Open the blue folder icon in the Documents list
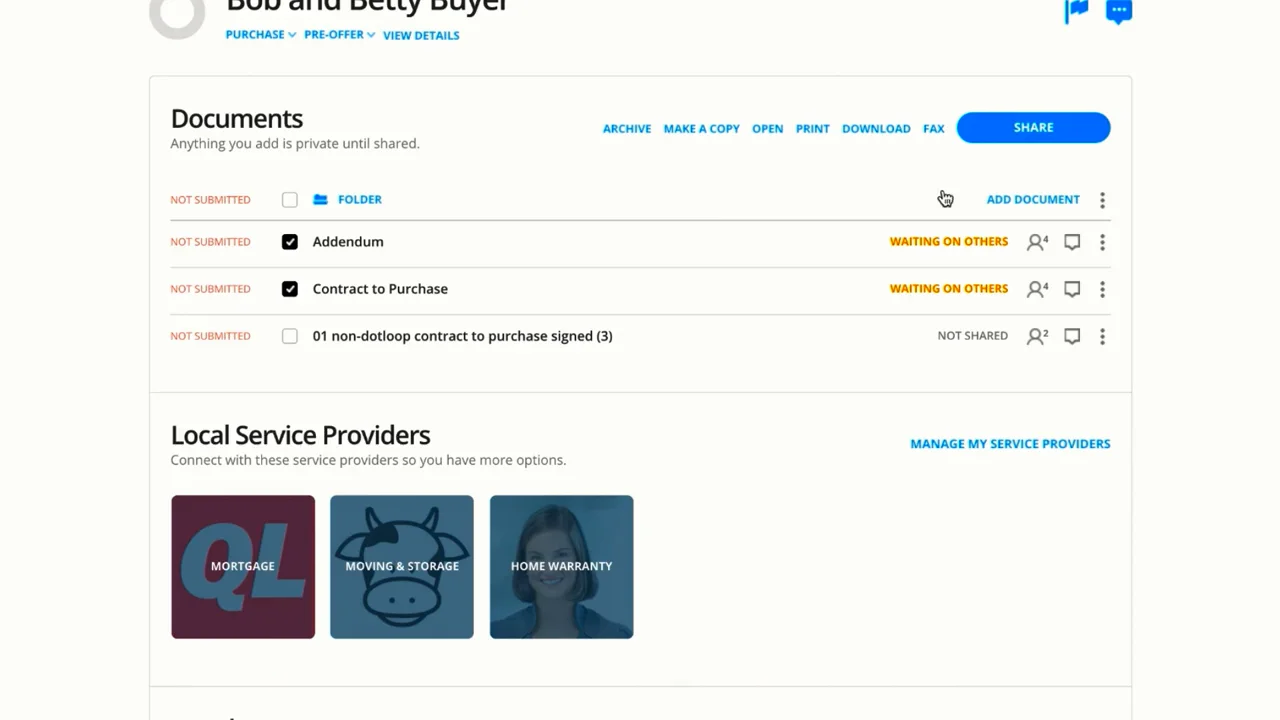This screenshot has height=720, width=1280. coord(320,200)
